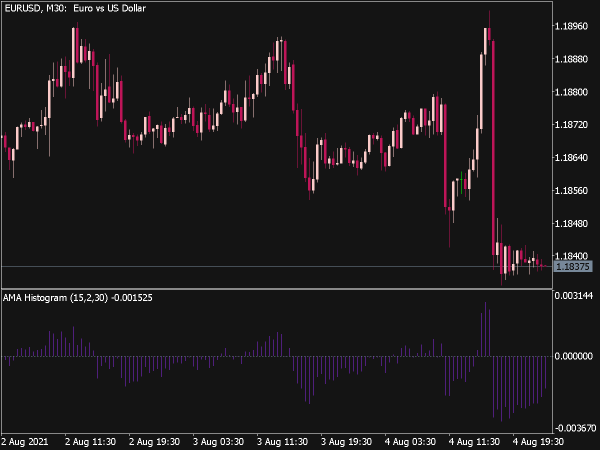
Task: Click the 1.18800 price axis label
Action: pos(571,92)
